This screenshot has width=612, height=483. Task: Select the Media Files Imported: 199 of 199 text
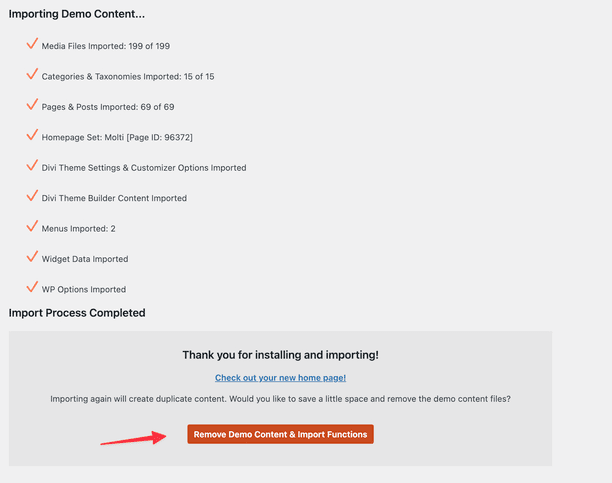[106, 46]
